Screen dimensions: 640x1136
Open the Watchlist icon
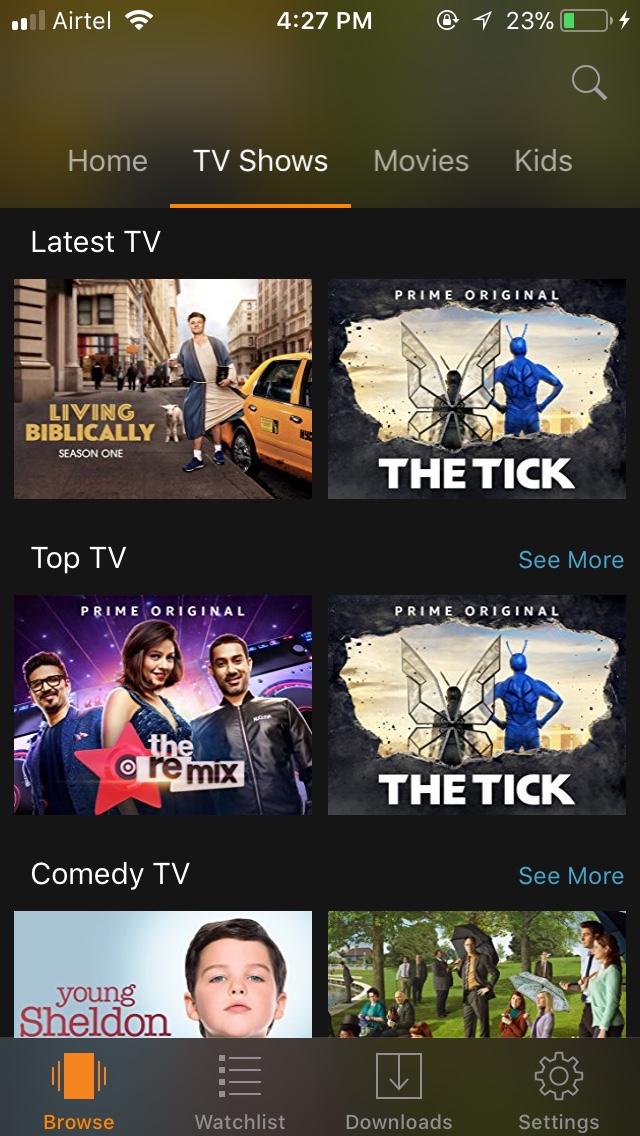point(240,1076)
